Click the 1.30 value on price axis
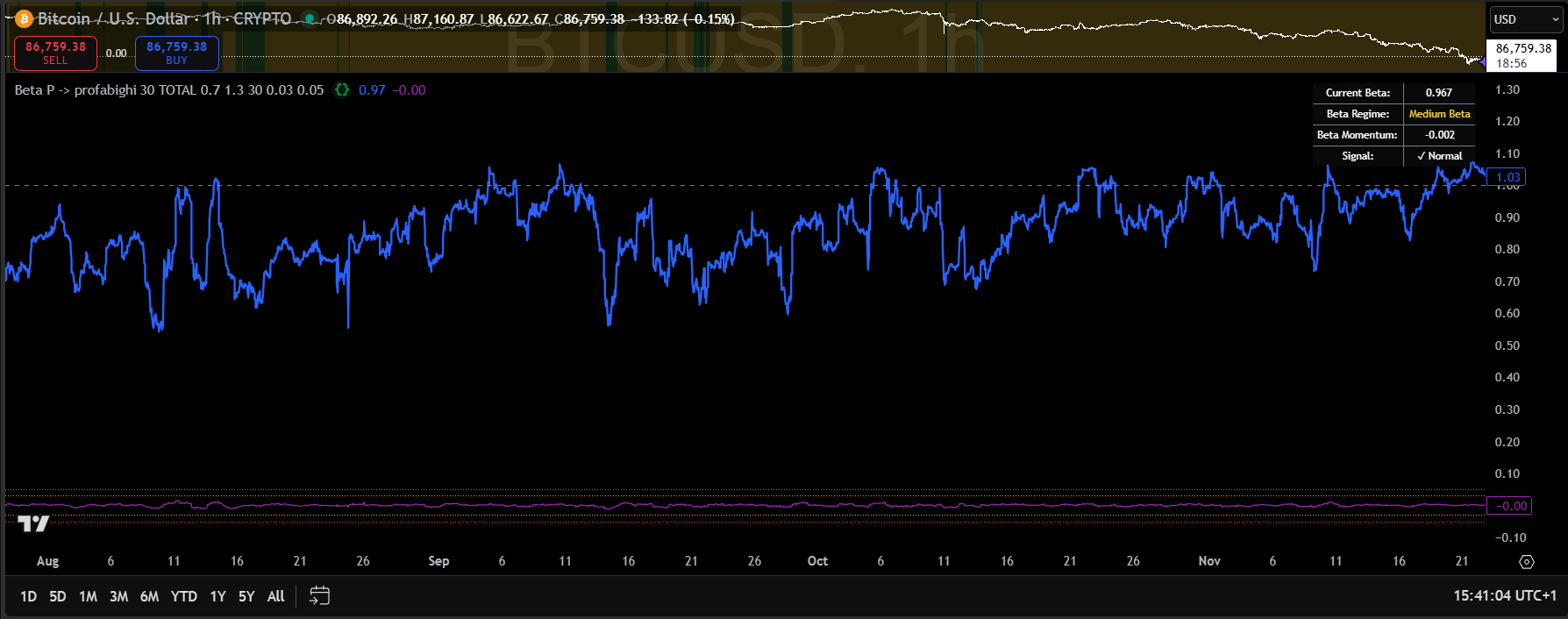Viewport: 1568px width, 619px height. point(1507,89)
